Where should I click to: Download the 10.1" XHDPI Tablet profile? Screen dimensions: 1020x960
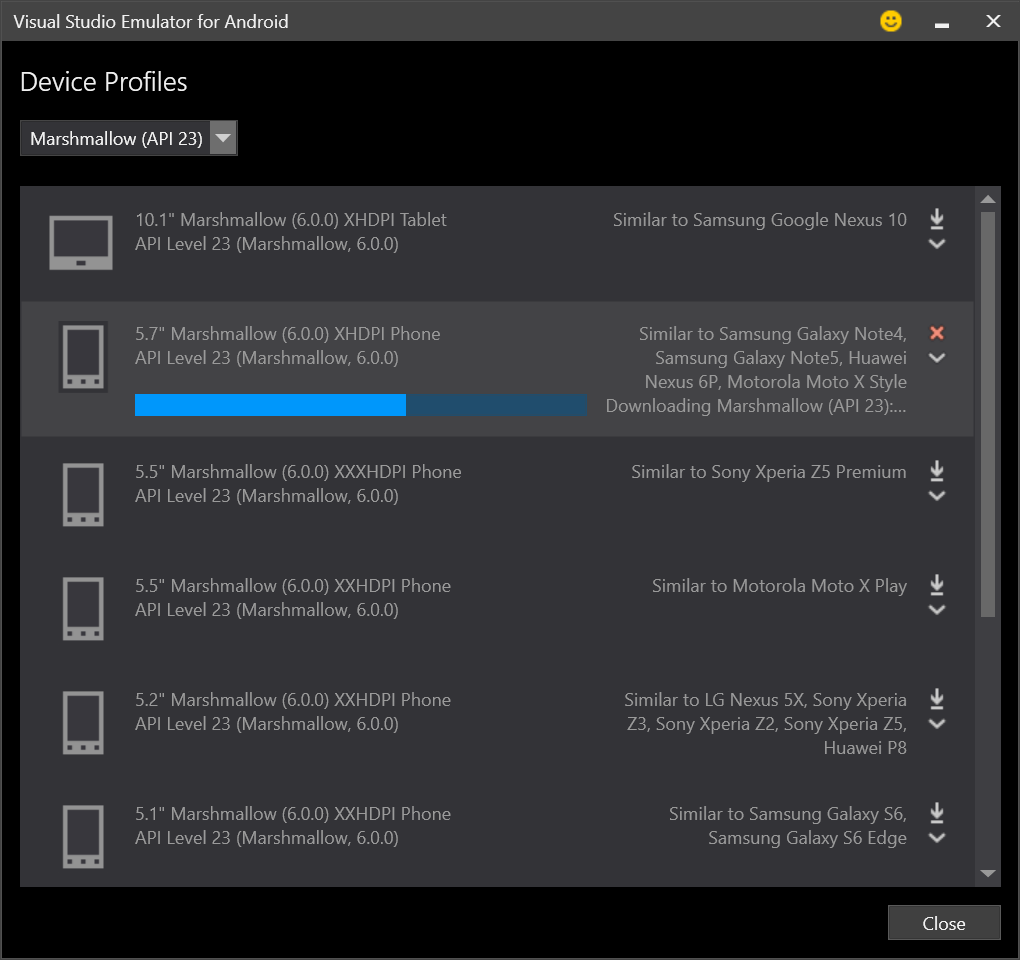937,219
